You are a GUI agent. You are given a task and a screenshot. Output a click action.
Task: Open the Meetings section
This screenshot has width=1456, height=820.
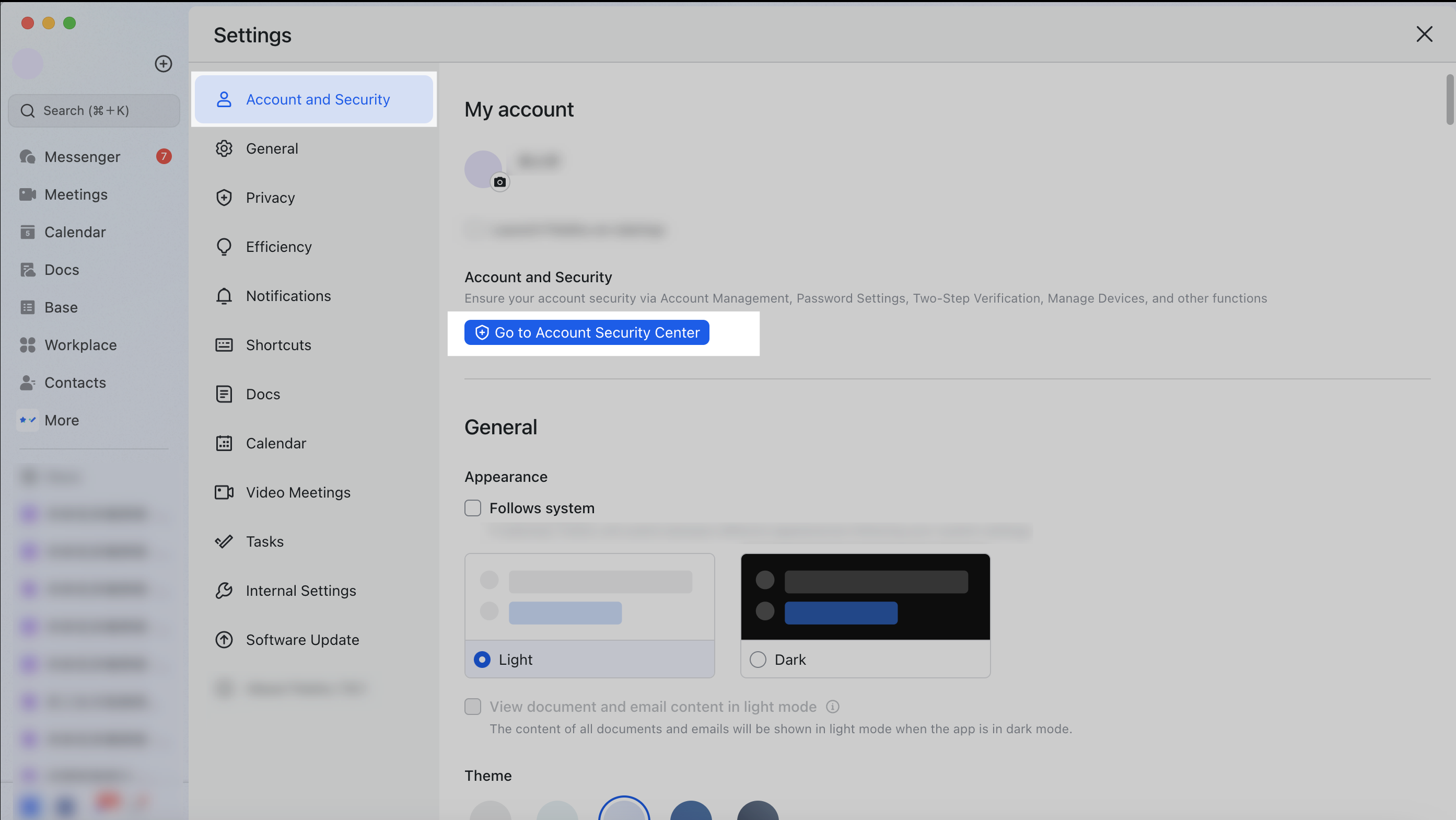point(76,194)
